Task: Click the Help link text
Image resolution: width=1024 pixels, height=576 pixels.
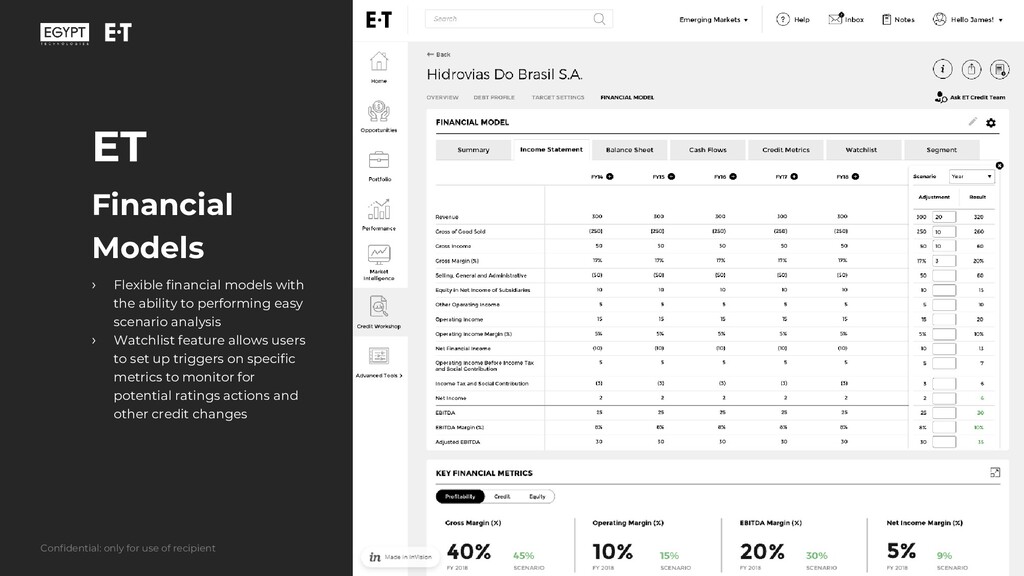Action: pyautogui.click(x=801, y=20)
